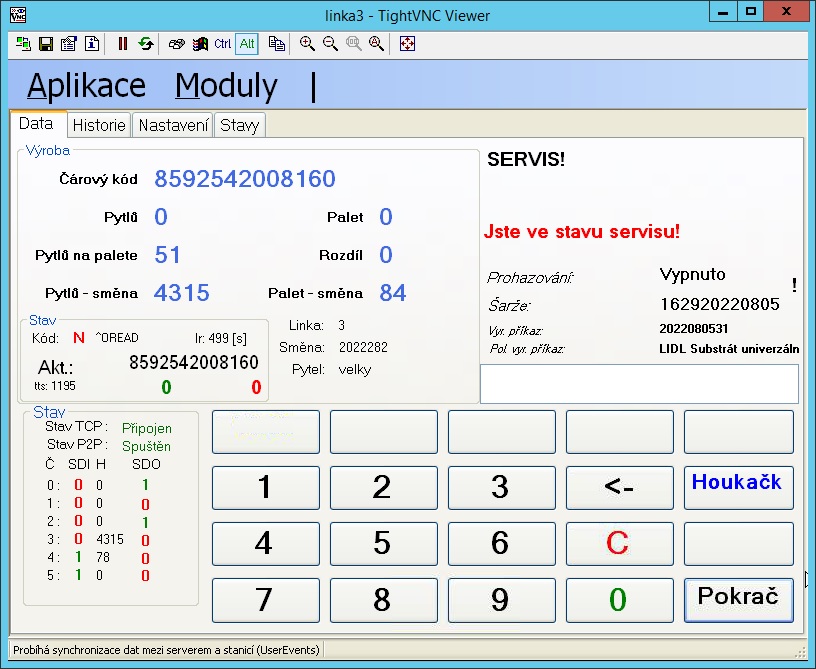Open the file transfer icon
The height and width of the screenshot is (669, 816).
point(277,44)
